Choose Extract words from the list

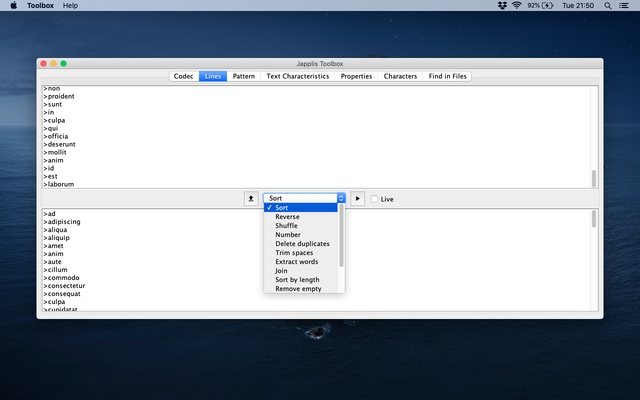[x=301, y=262]
